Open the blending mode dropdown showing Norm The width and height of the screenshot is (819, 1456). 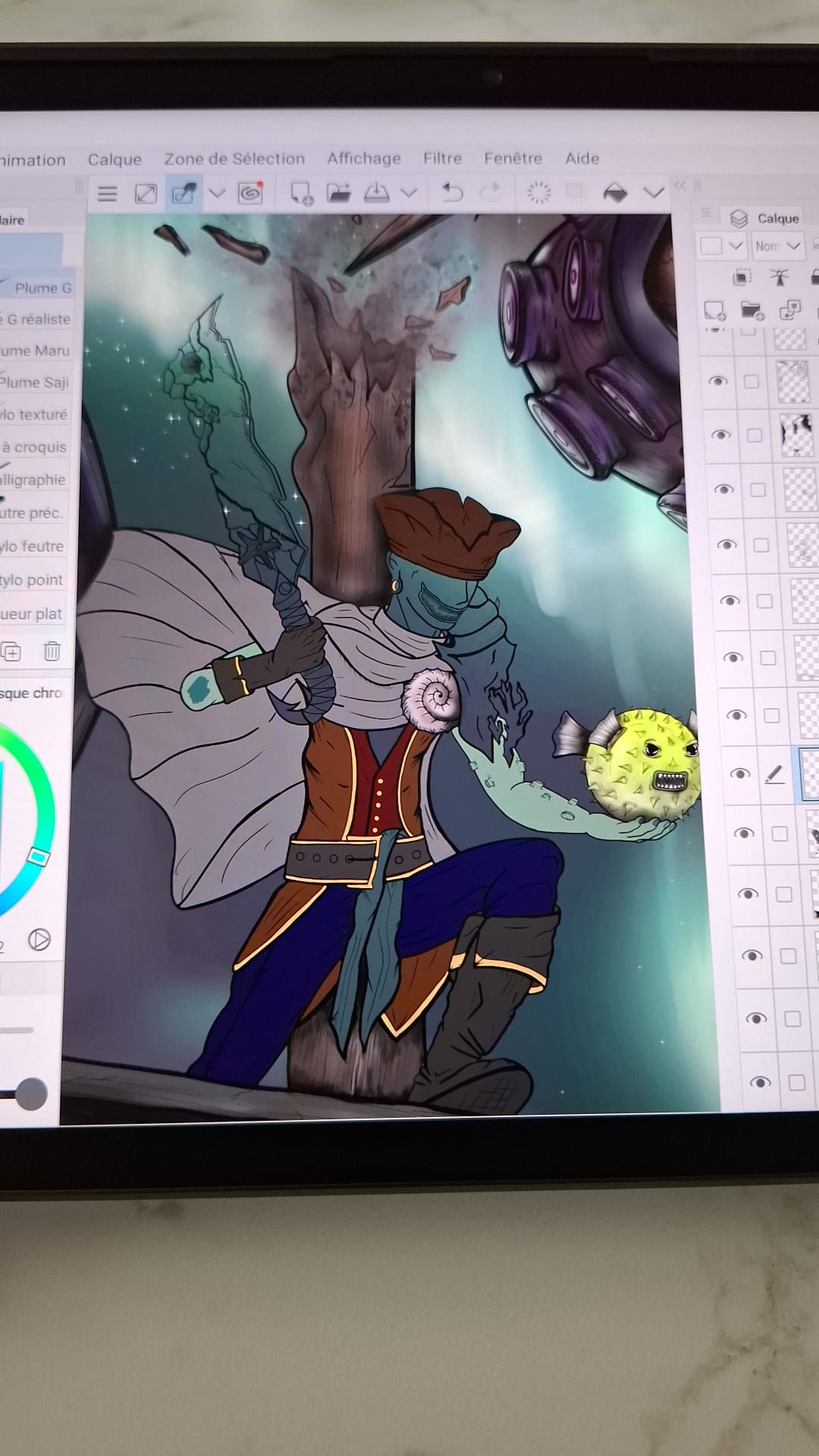coord(777,246)
